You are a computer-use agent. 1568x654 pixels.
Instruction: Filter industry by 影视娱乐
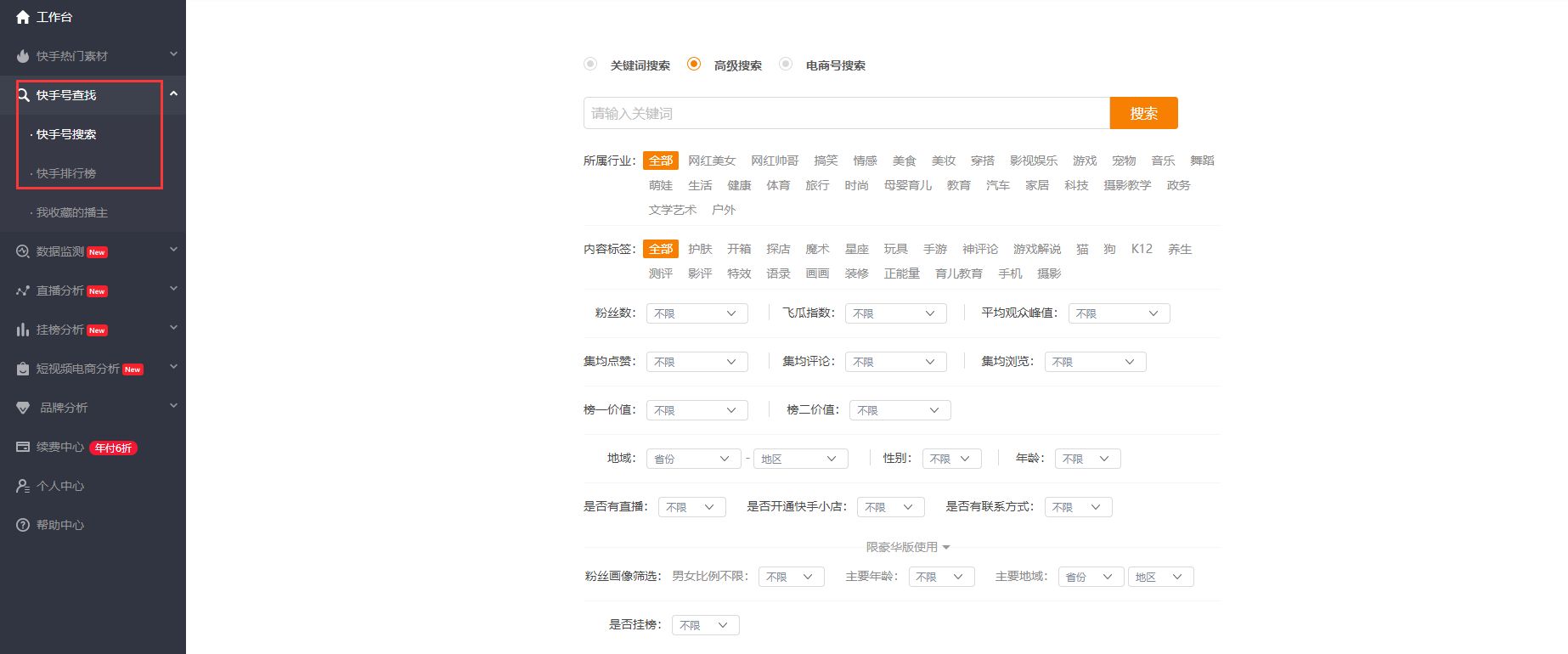(1034, 161)
